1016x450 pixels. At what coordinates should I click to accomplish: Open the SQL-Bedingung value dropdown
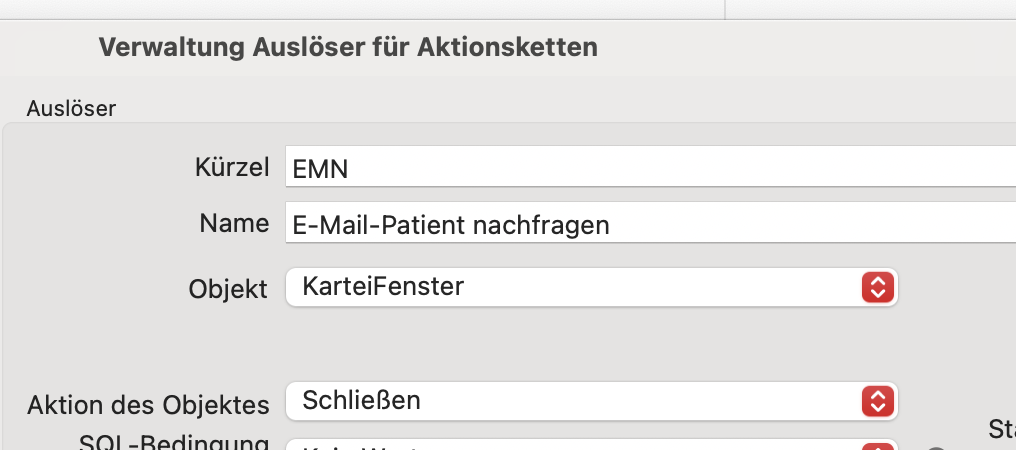coord(591,445)
